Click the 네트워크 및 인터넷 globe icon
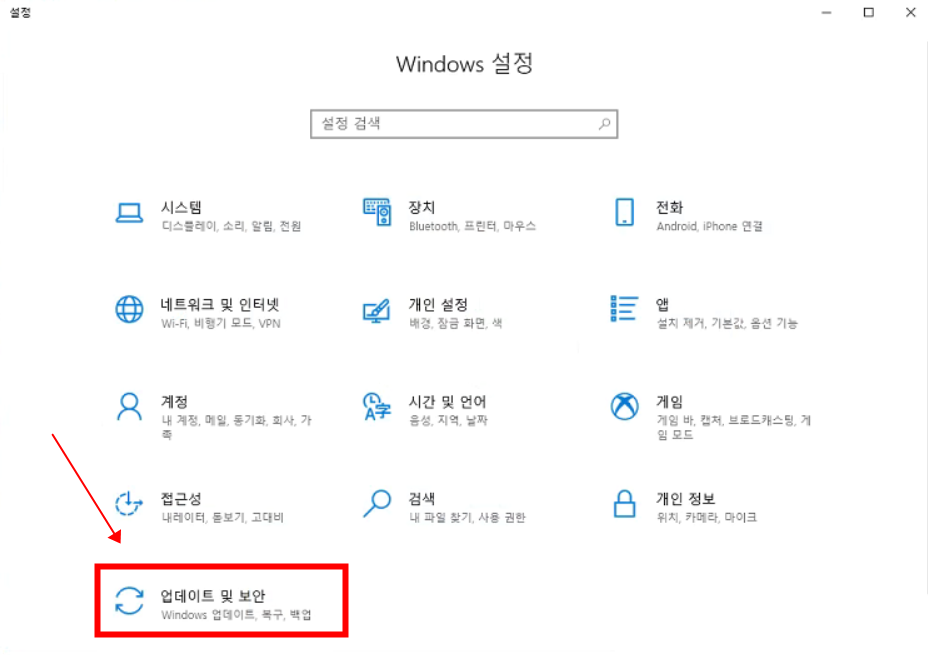 pos(129,310)
